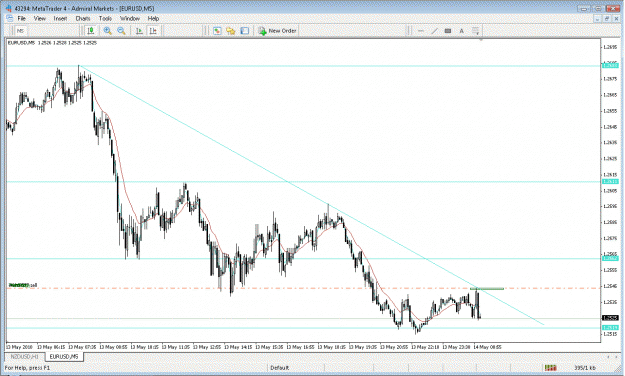Open the Market Watch window icon
The height and width of the screenshot is (376, 625).
(217, 31)
